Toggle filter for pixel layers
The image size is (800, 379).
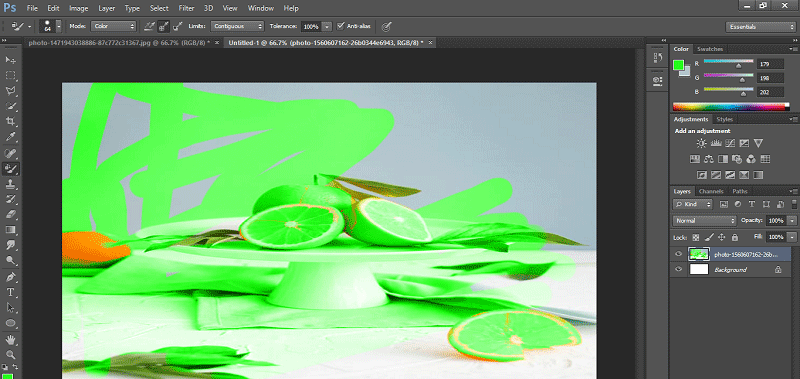(x=723, y=204)
